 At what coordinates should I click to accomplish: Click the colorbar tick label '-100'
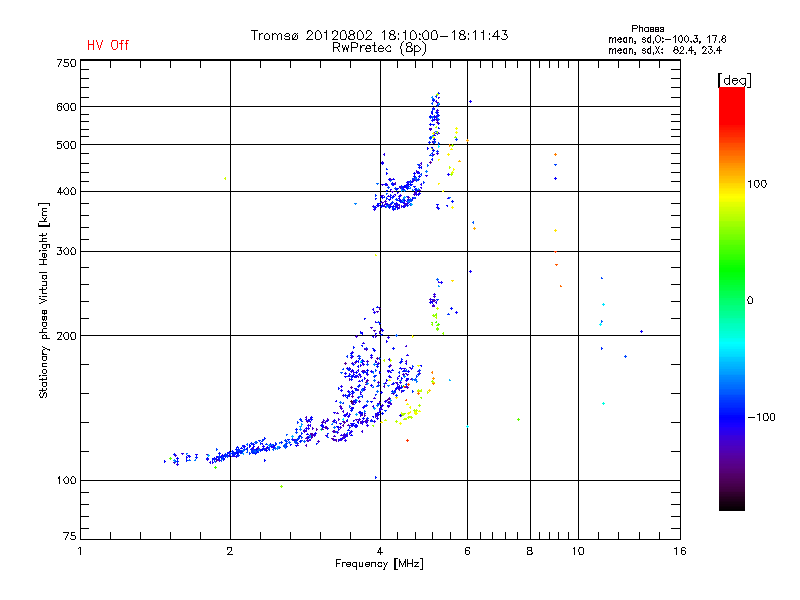click(x=761, y=417)
